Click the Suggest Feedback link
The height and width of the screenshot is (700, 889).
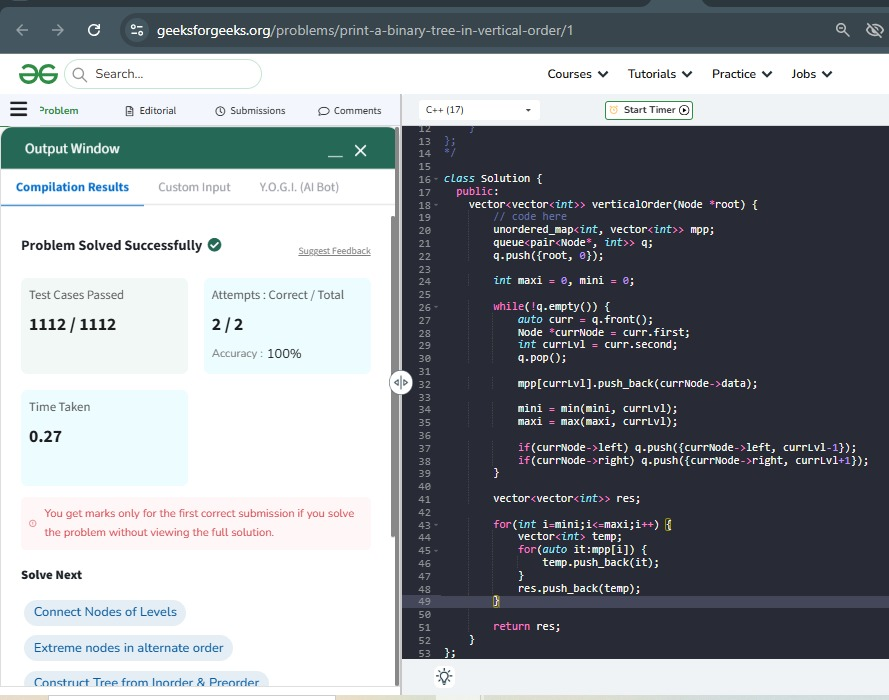tap(335, 251)
